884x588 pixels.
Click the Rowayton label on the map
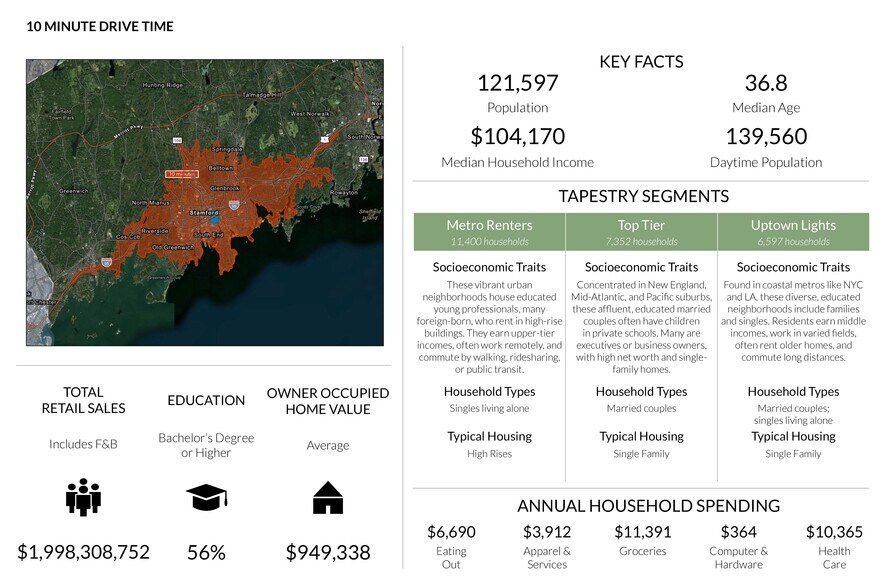[x=343, y=193]
